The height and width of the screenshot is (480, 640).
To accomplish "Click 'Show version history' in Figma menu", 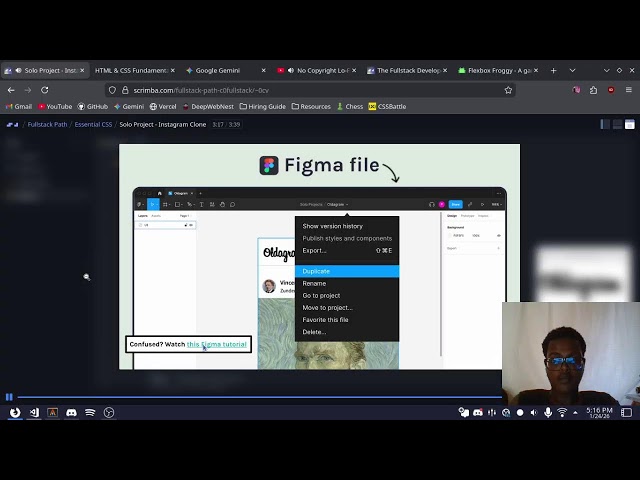I will point(333,226).
